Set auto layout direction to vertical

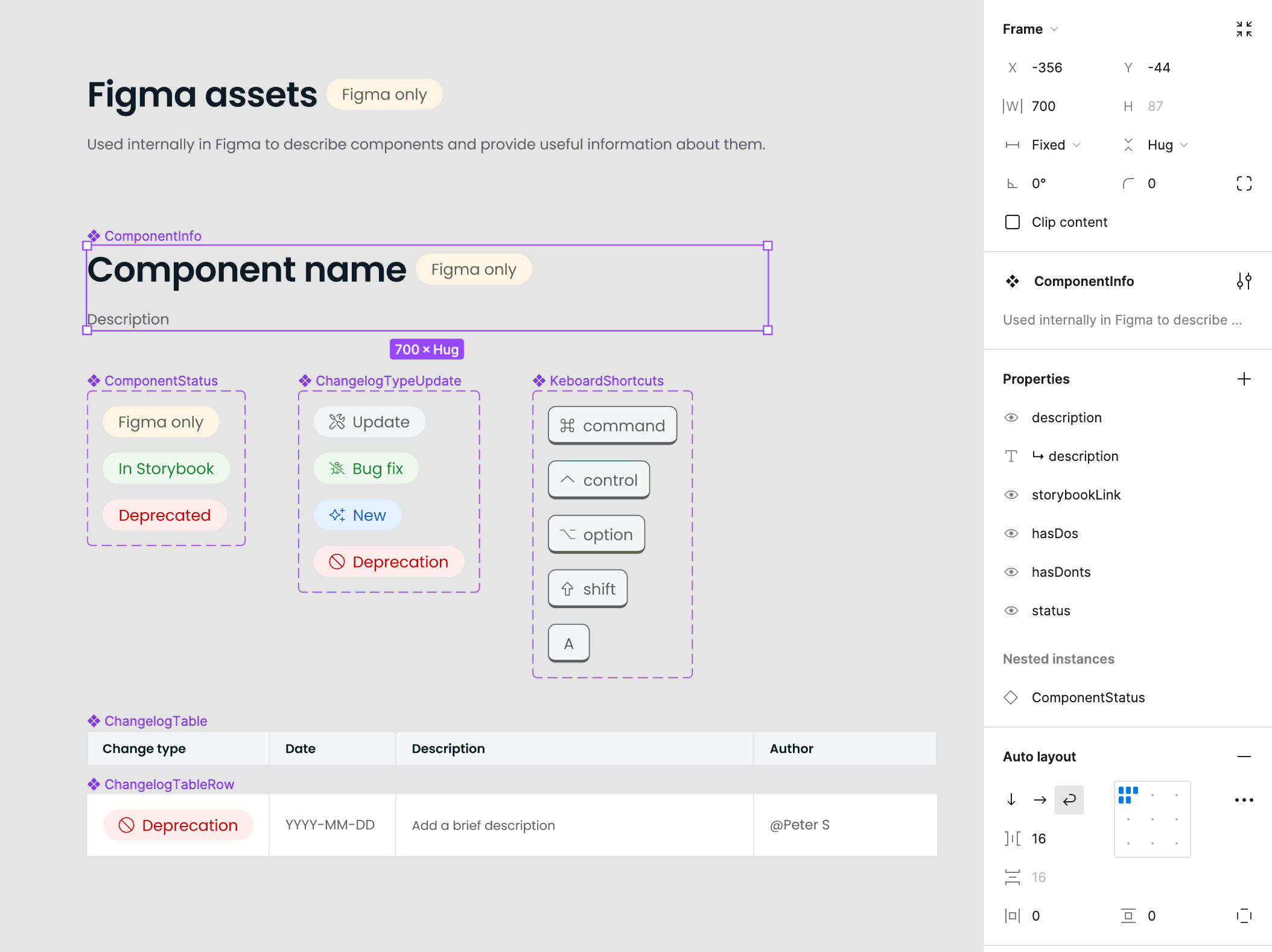coord(1011,800)
